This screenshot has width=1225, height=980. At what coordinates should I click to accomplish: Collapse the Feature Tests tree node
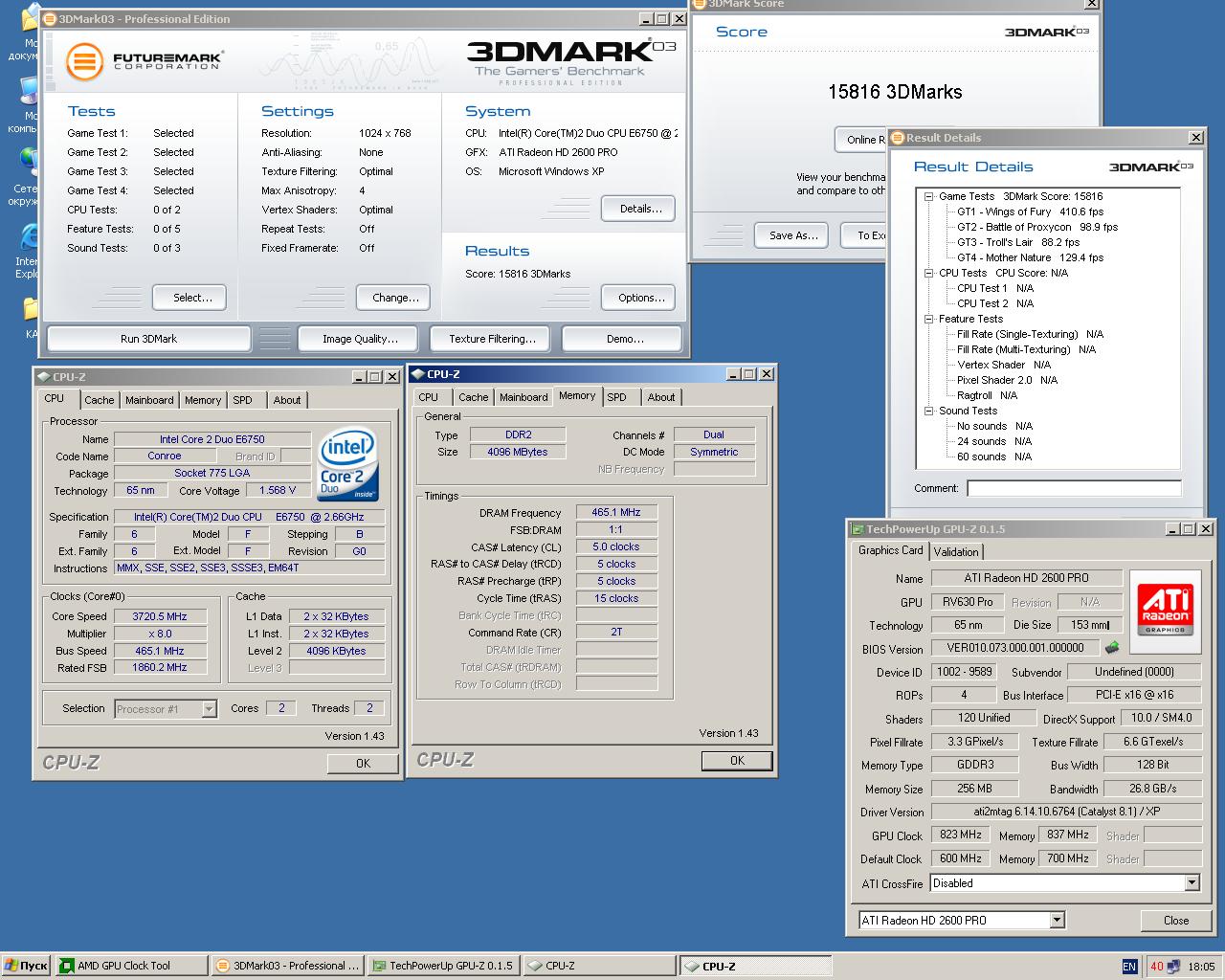(x=928, y=319)
